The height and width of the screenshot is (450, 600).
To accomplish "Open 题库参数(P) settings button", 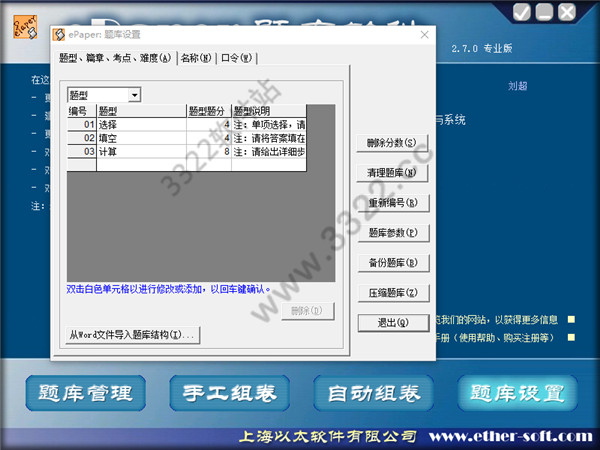I will click(x=393, y=232).
